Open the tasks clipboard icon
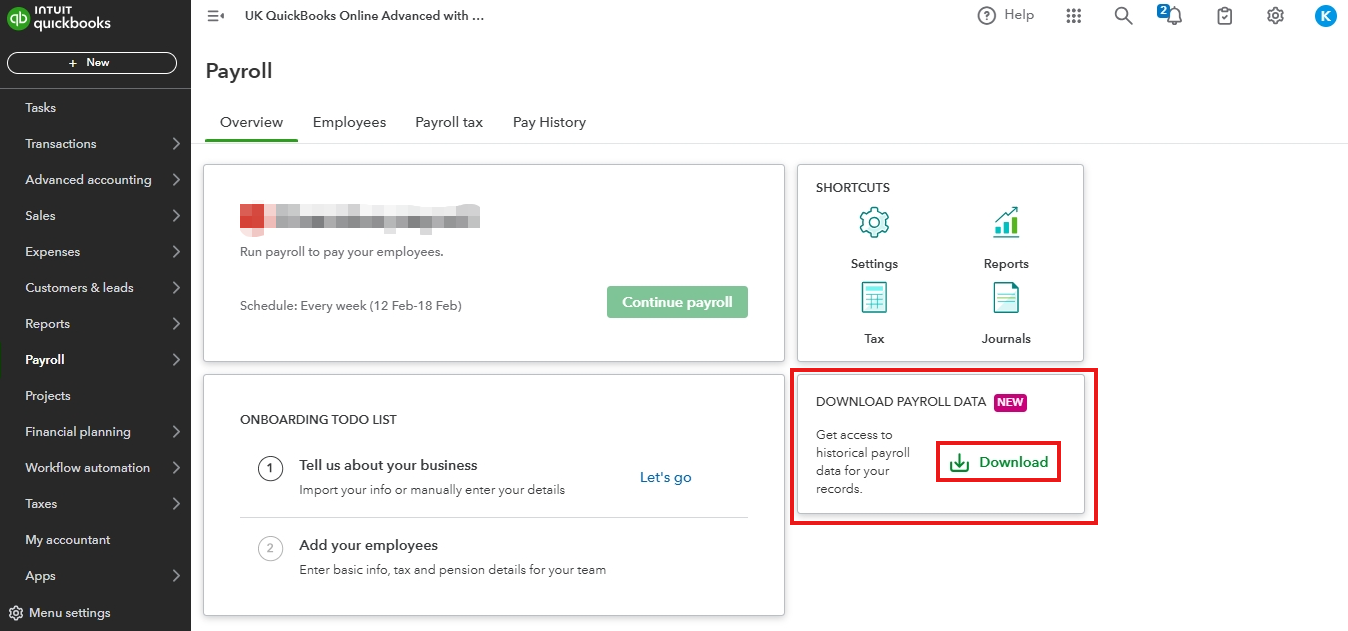This screenshot has width=1348, height=631. tap(1224, 16)
